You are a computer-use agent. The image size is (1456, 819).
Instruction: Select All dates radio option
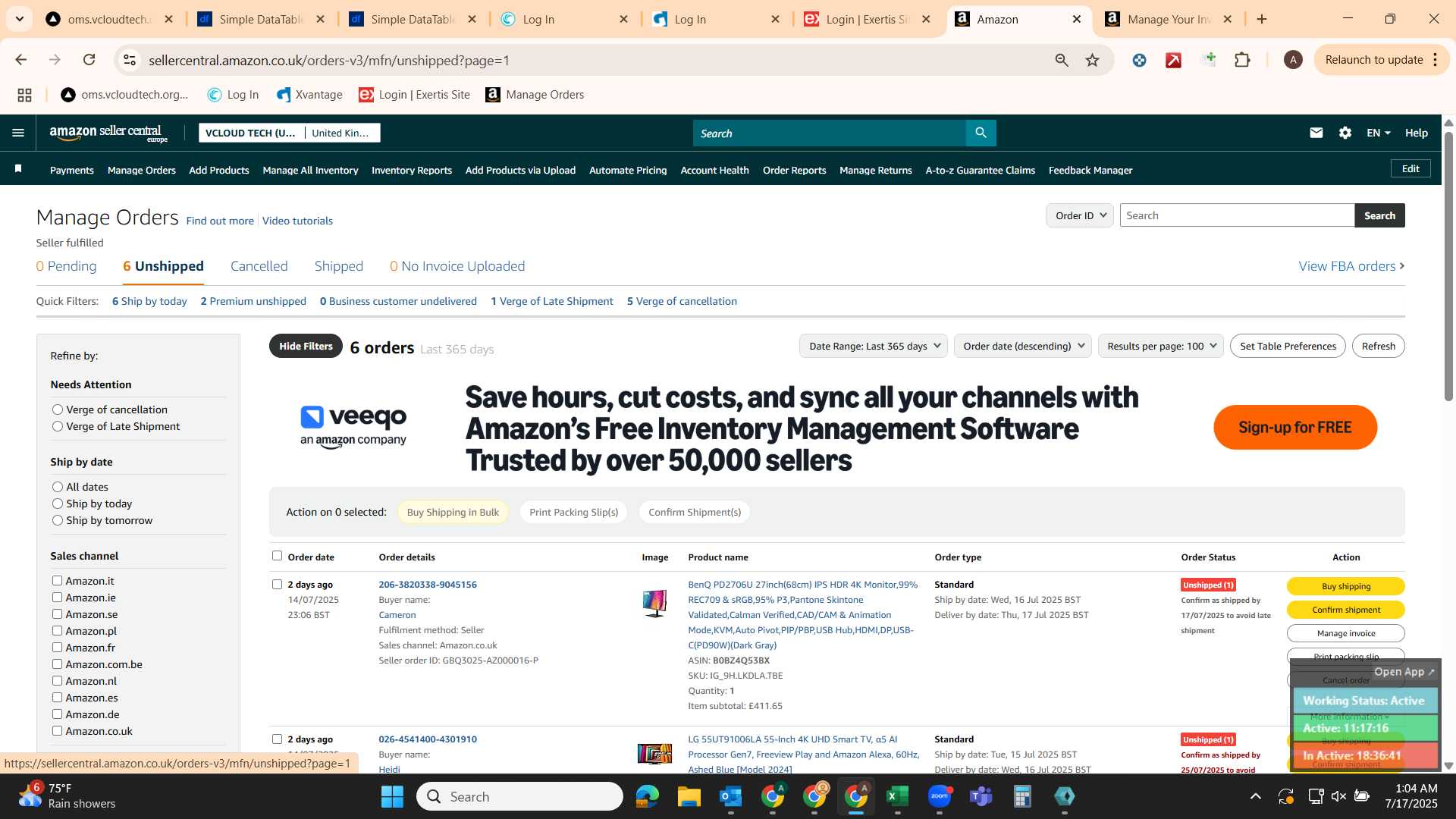tap(58, 487)
